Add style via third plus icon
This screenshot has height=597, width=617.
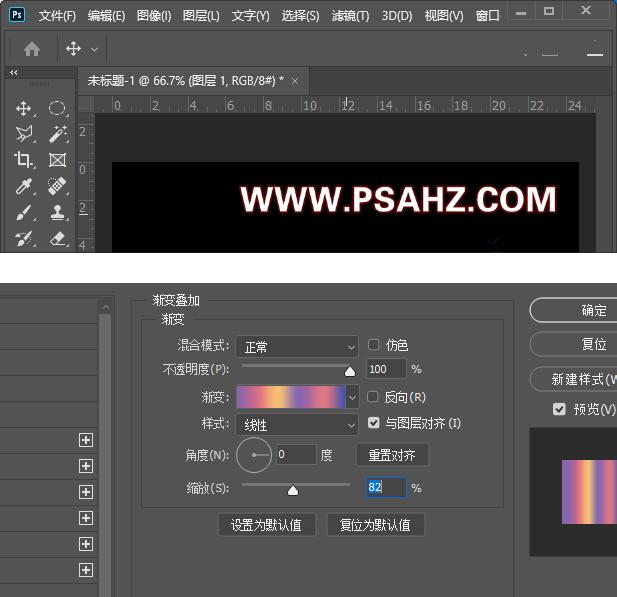click(86, 492)
